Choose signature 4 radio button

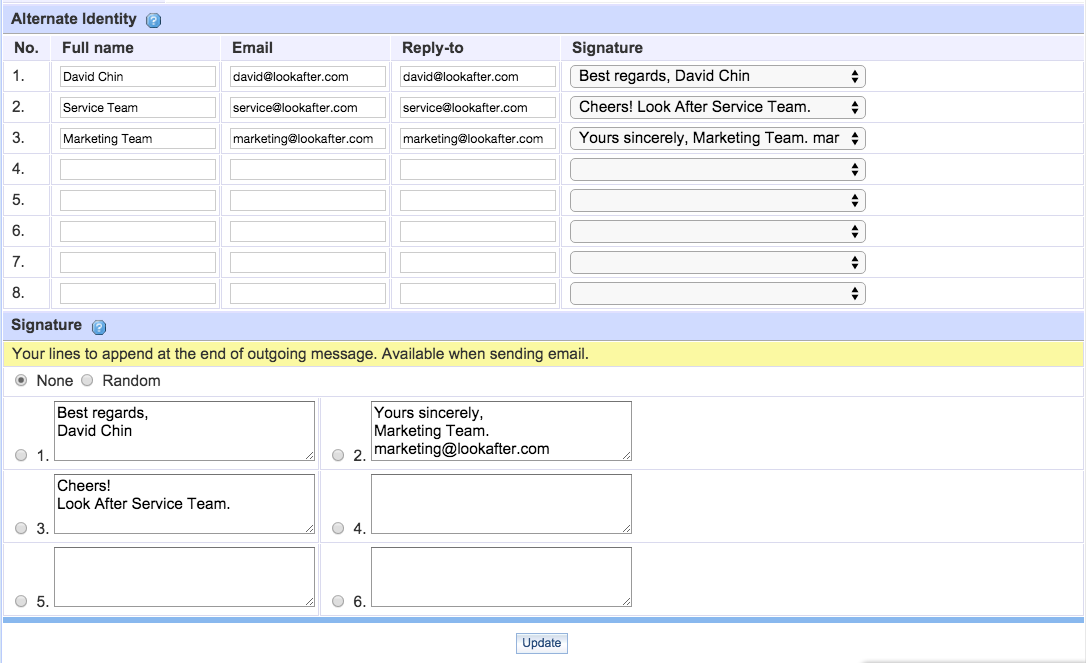pos(338,528)
